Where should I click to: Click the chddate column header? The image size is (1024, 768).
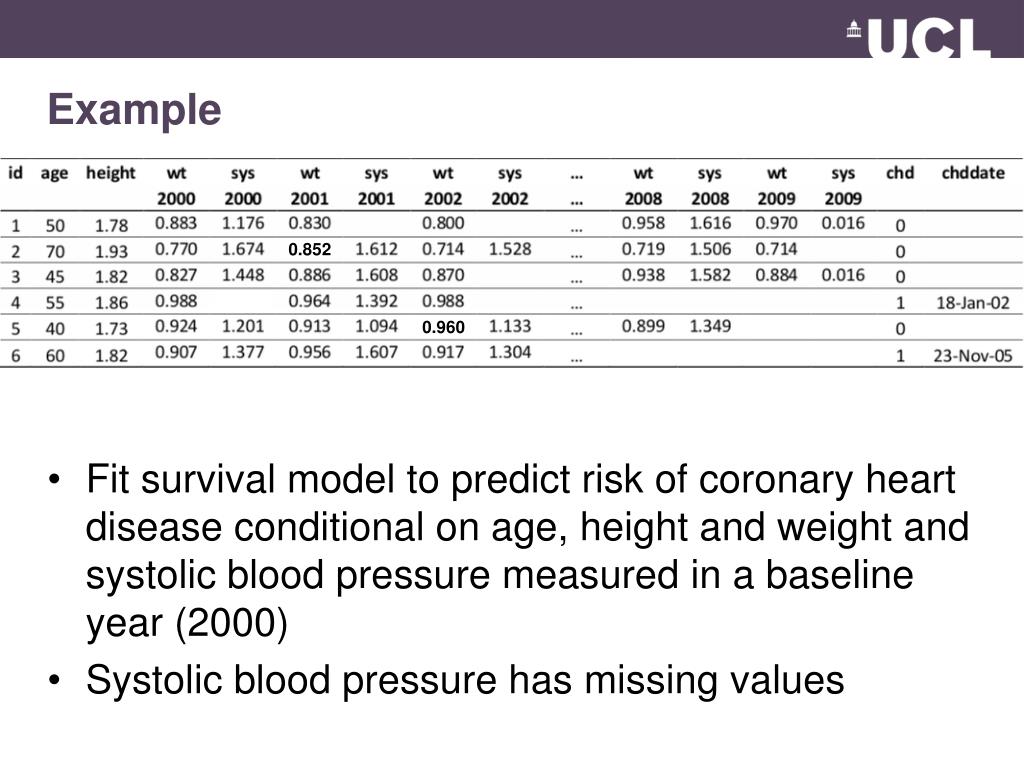click(972, 173)
